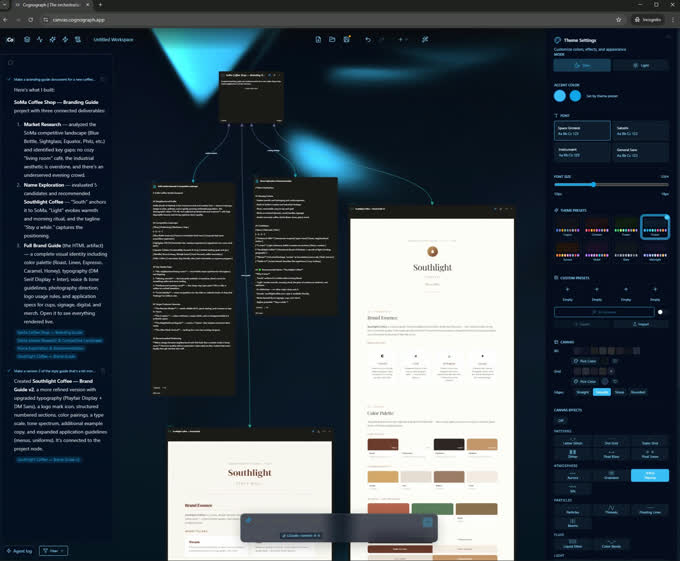Click the second accent color circle
Viewport: 680px width, 561px height.
tap(575, 96)
